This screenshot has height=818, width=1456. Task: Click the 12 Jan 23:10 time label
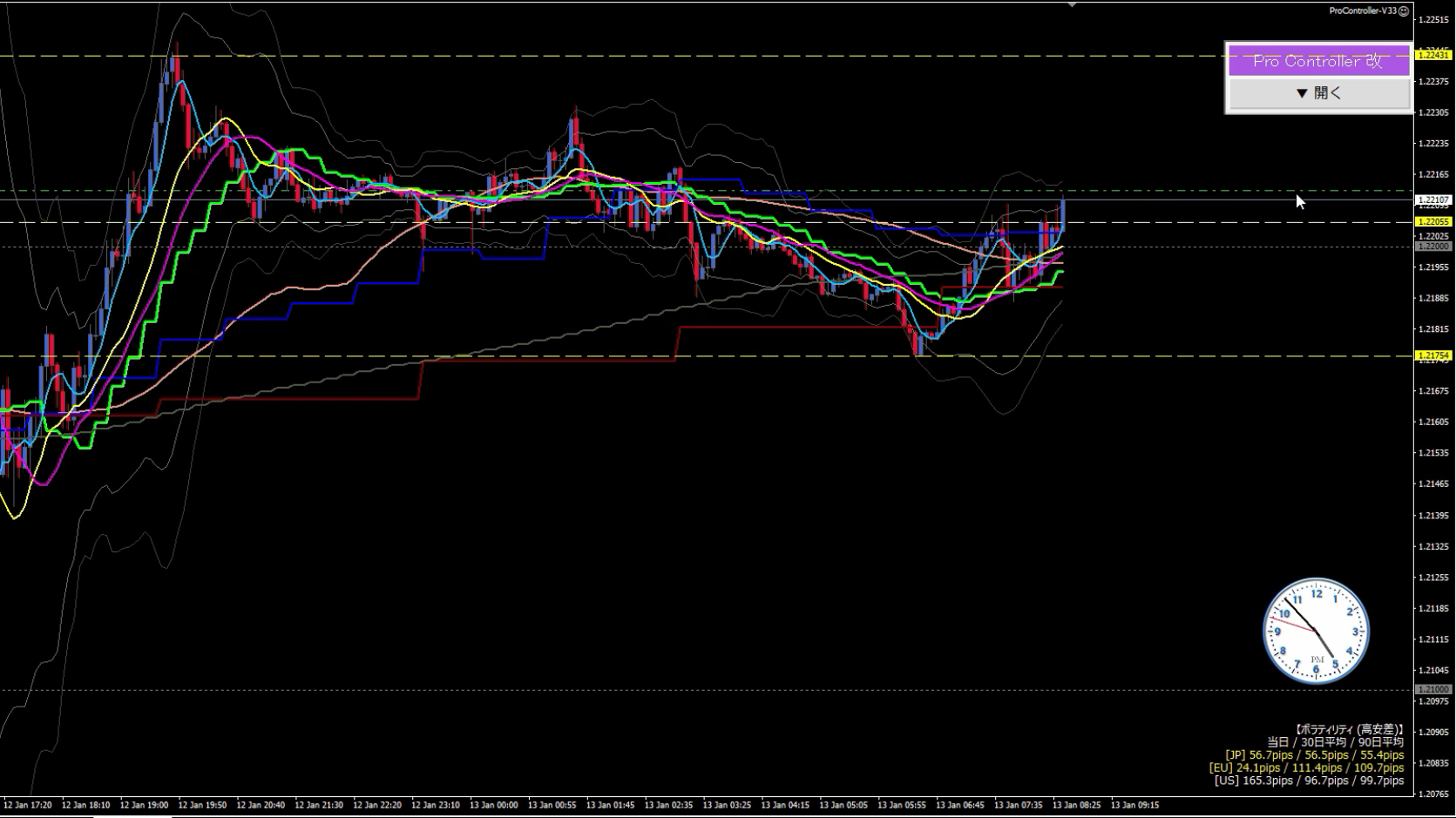(x=436, y=805)
